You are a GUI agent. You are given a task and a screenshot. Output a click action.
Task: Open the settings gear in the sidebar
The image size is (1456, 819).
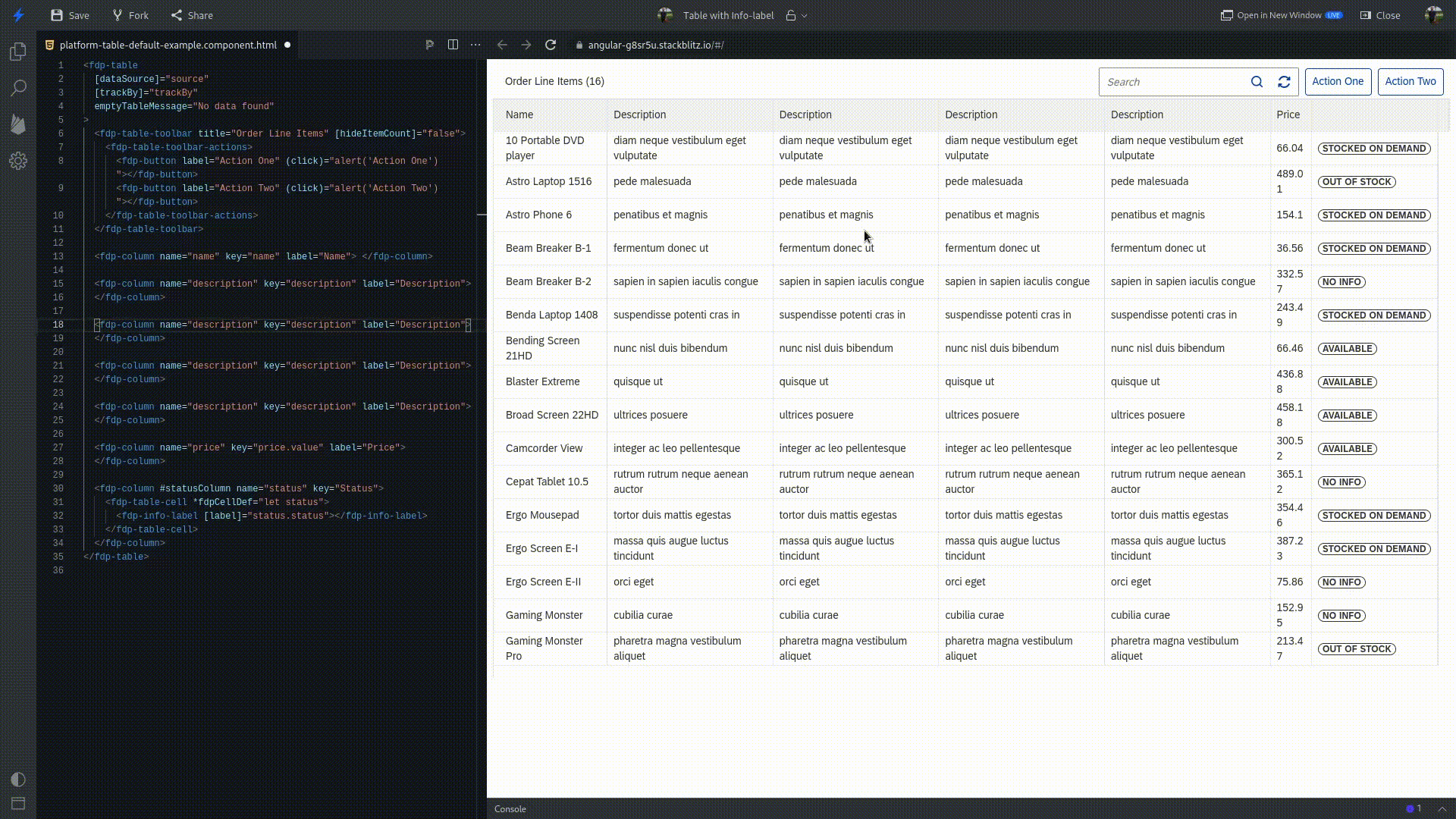[x=18, y=161]
